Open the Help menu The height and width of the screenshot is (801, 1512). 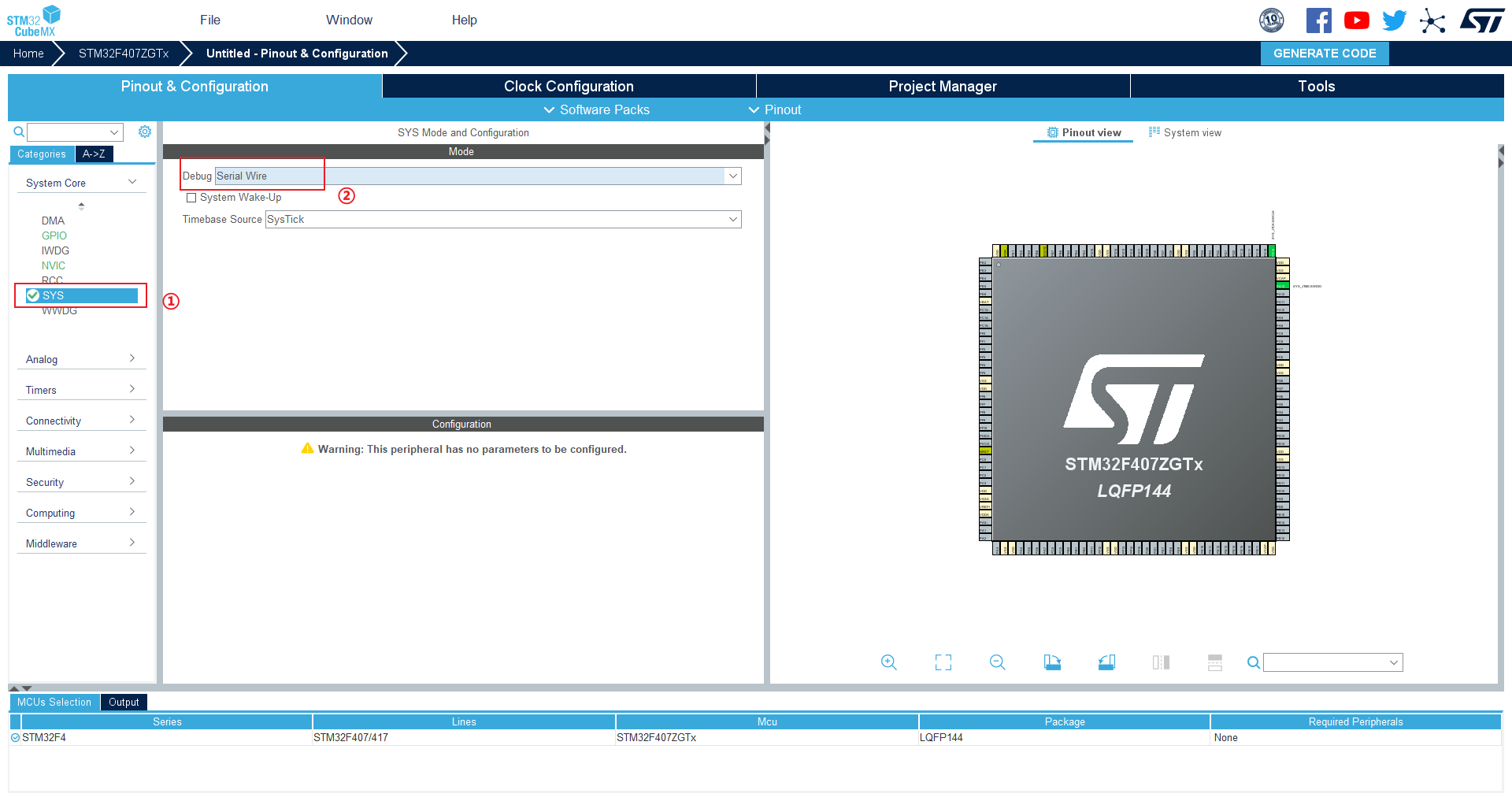(465, 20)
